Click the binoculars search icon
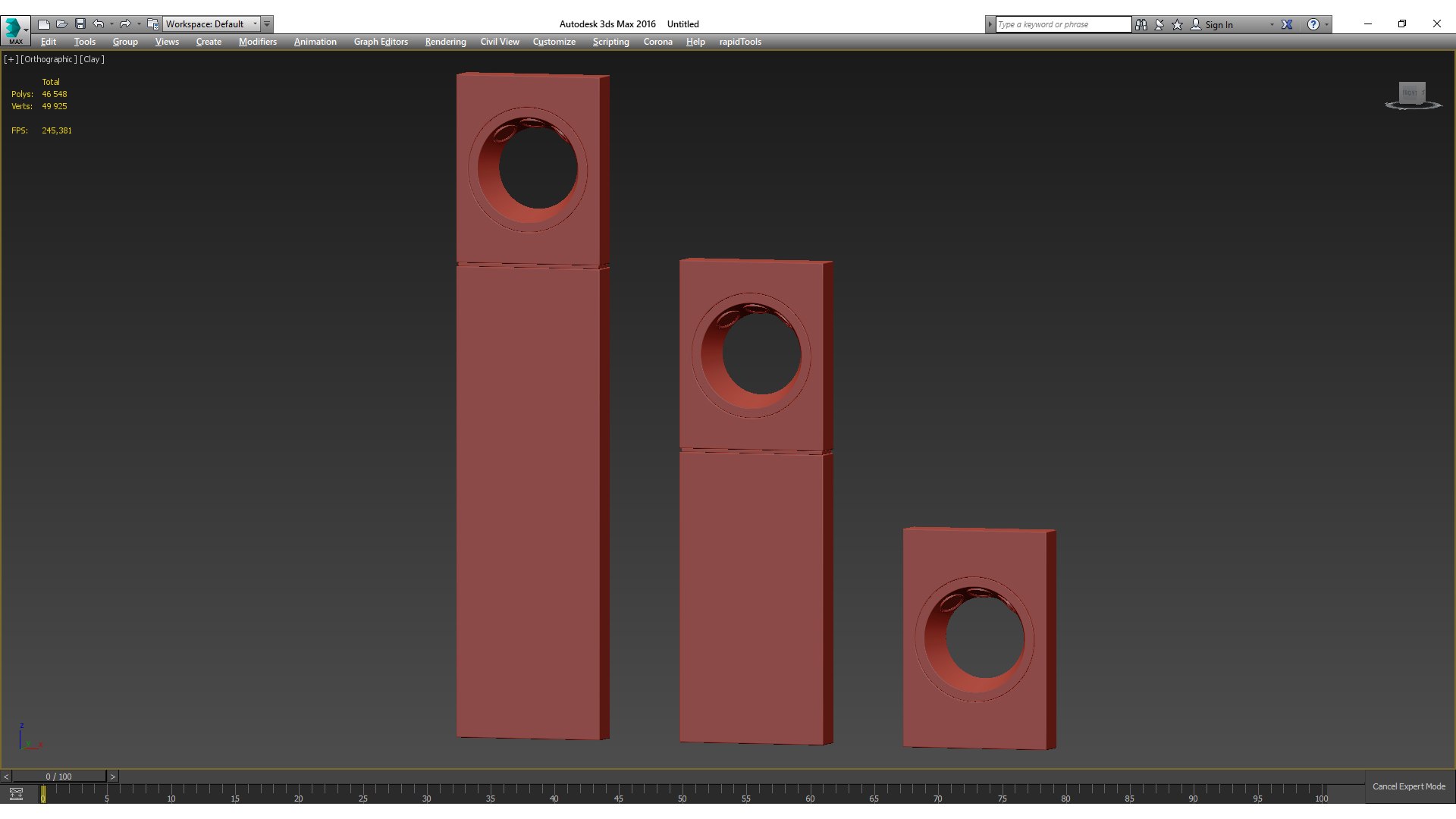The height and width of the screenshot is (819, 1456). [x=1141, y=24]
